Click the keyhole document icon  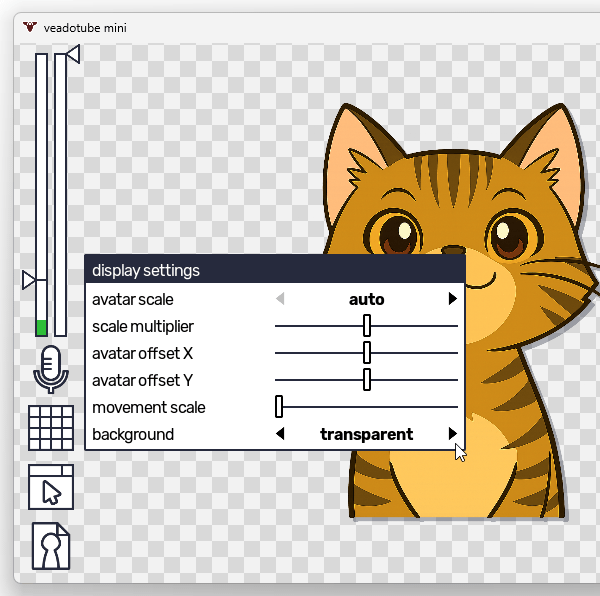(50, 546)
